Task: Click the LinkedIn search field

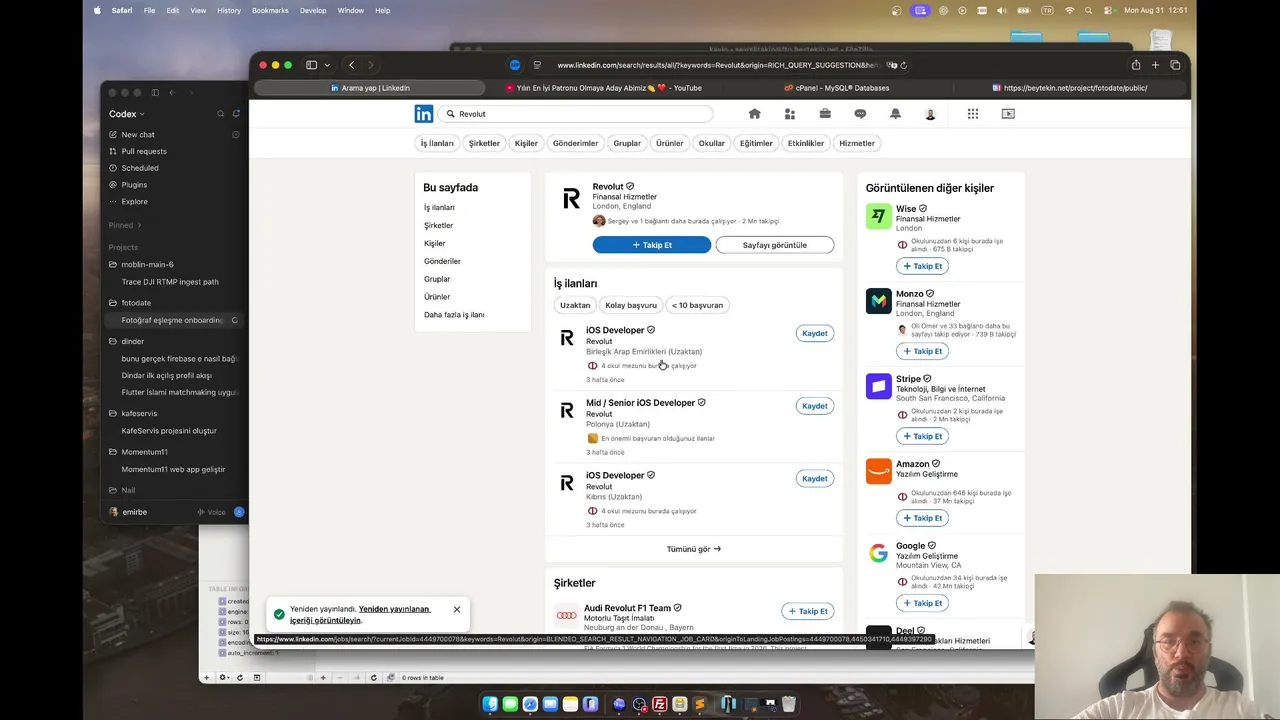Action: pos(575,114)
